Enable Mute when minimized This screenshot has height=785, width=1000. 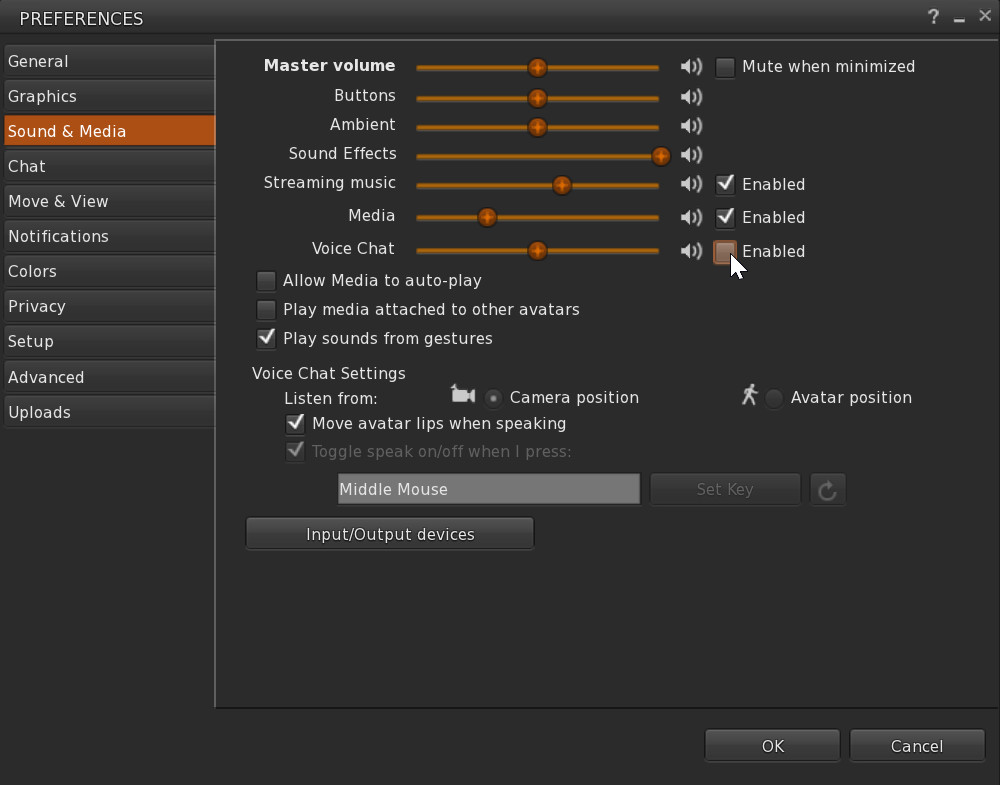[x=724, y=67]
